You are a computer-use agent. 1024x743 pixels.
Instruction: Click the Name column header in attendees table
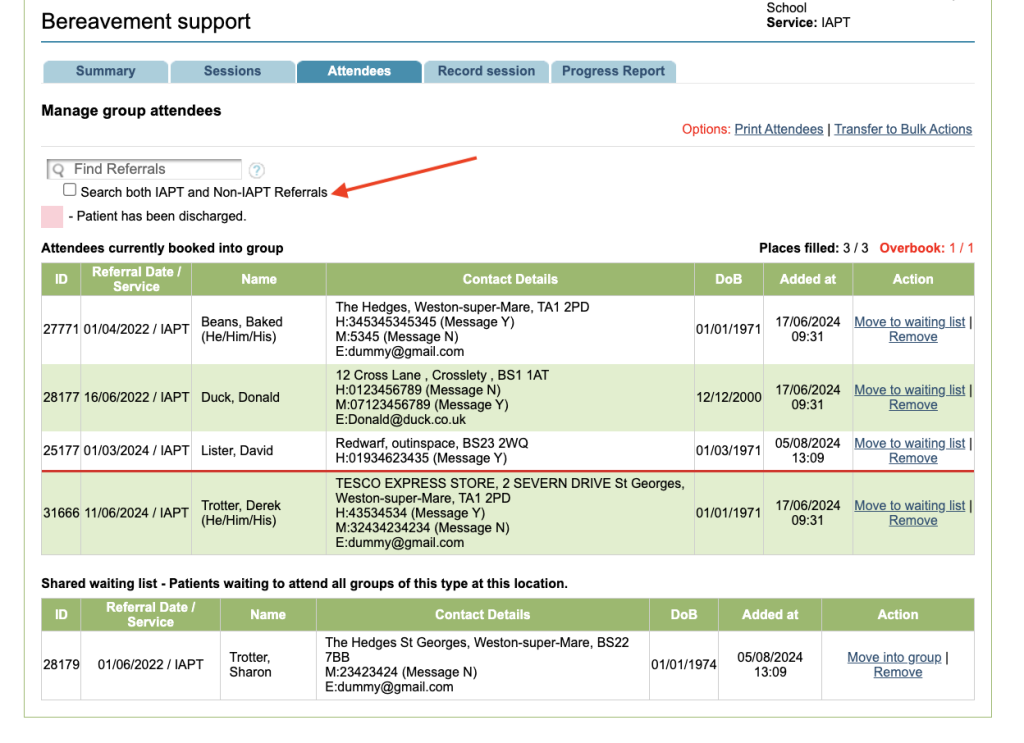(259, 279)
